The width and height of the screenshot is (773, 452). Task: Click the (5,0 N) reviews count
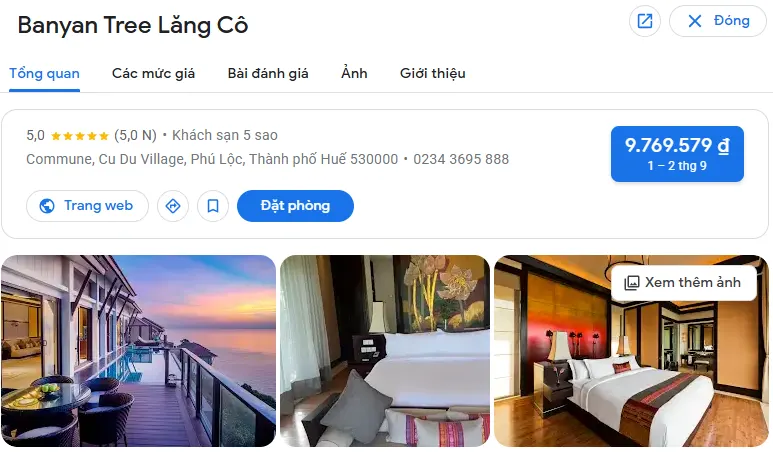(135, 135)
